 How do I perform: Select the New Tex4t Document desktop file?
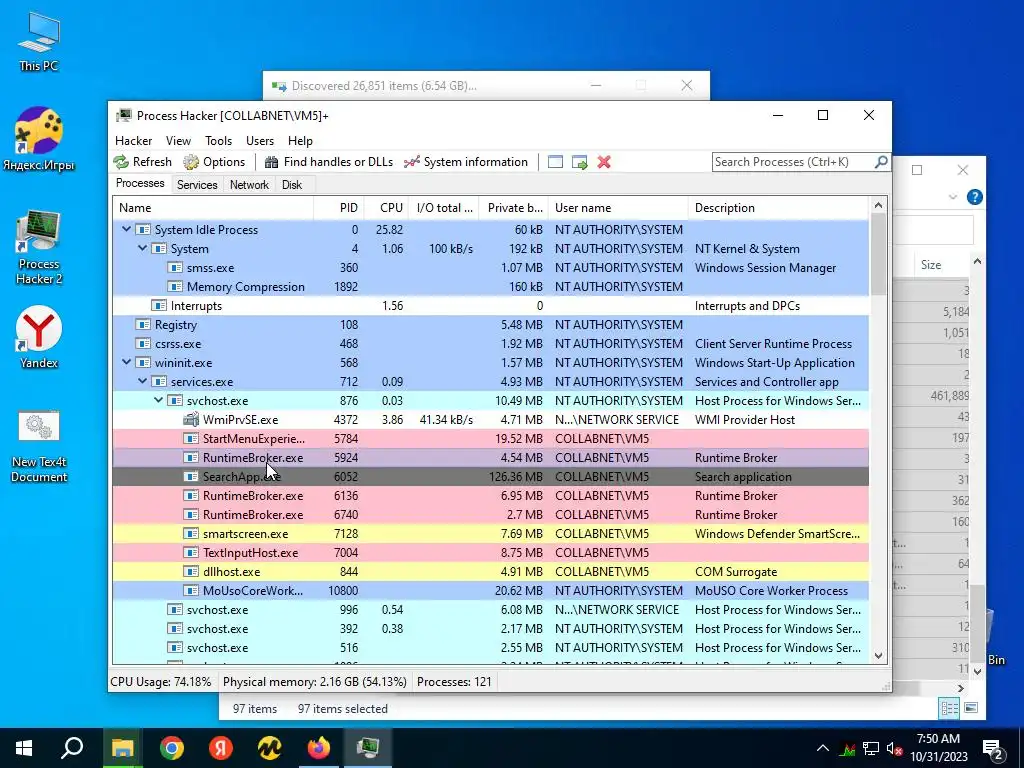pos(39,447)
